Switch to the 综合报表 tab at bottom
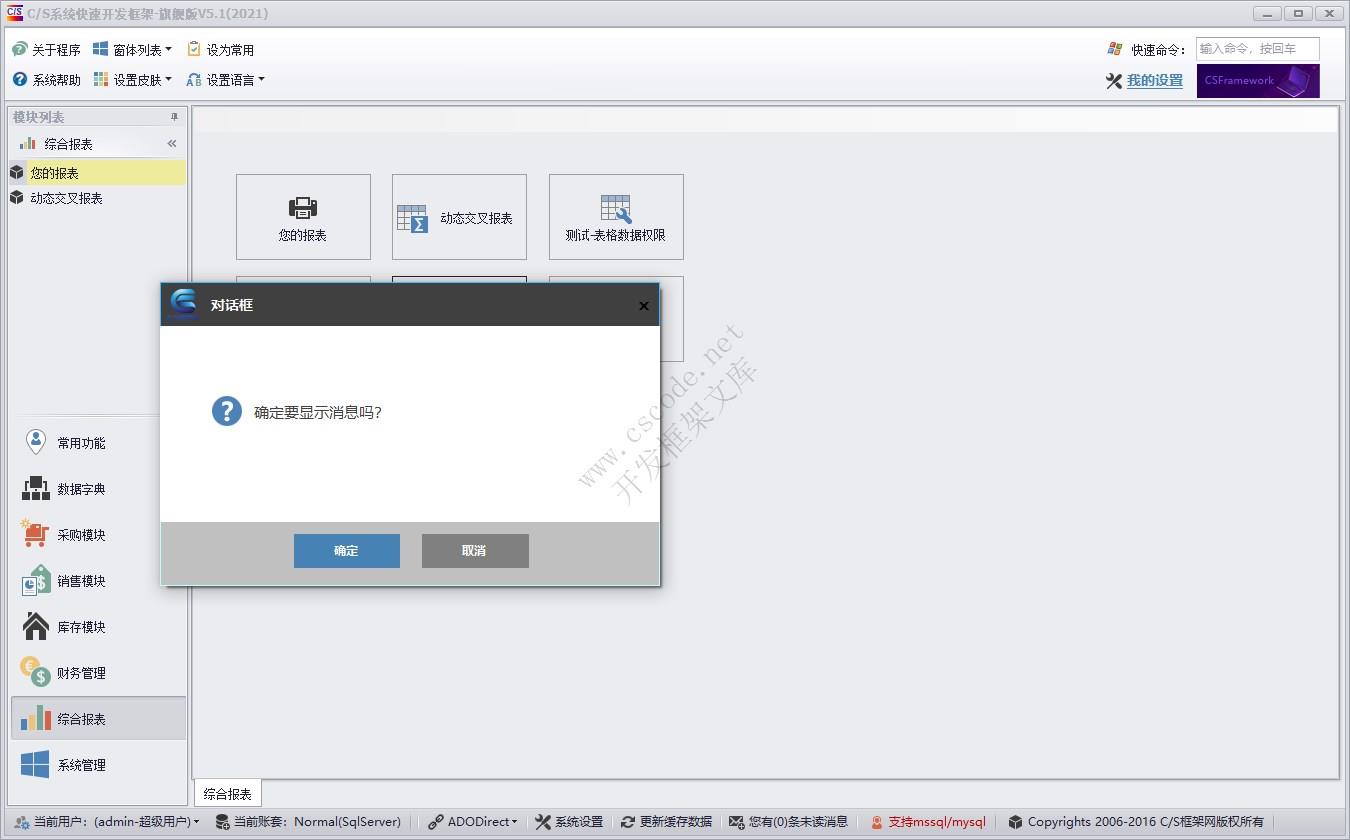Viewport: 1350px width, 840px height. click(227, 793)
